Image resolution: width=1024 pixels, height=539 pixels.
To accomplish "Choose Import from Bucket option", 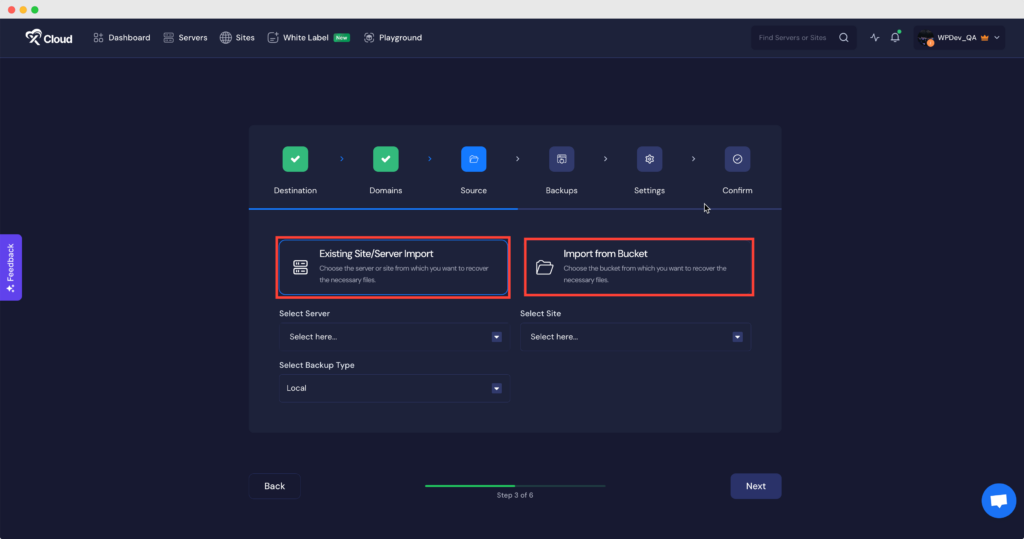I will pyautogui.click(x=638, y=267).
